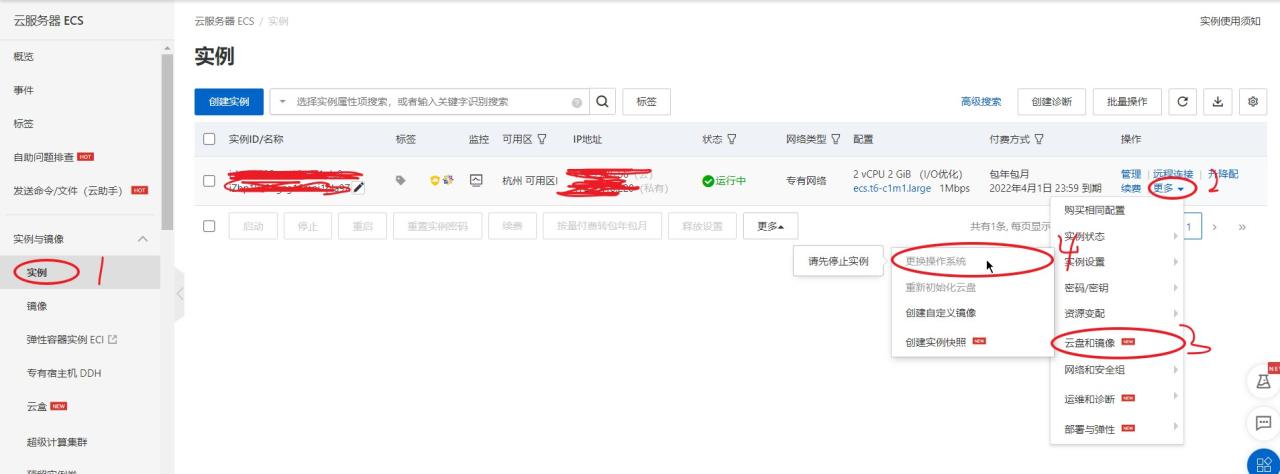Check the instance row checkbox
Image resolution: width=1280 pixels, height=474 pixels.
click(x=209, y=181)
